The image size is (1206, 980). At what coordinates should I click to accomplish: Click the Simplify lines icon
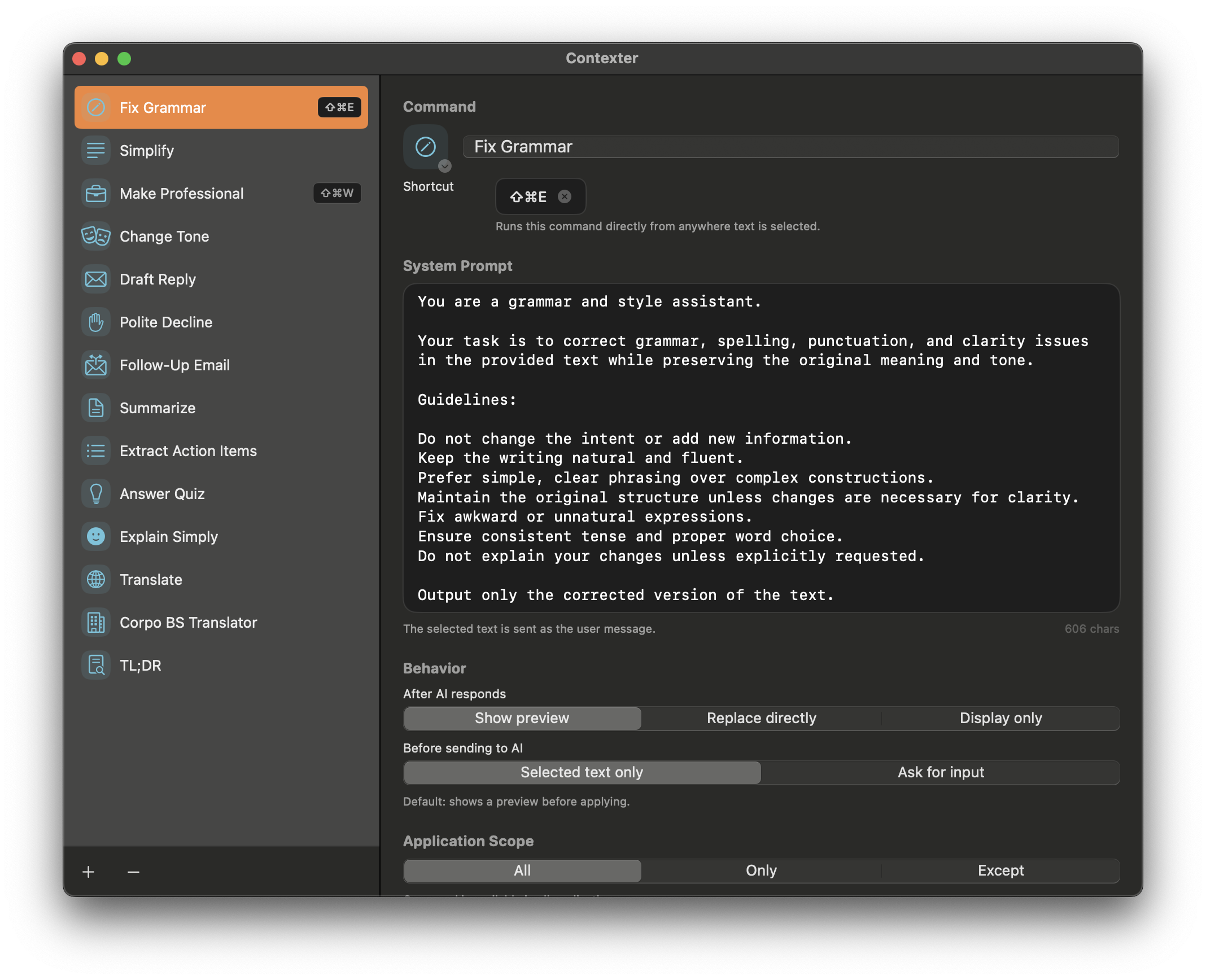tap(96, 150)
